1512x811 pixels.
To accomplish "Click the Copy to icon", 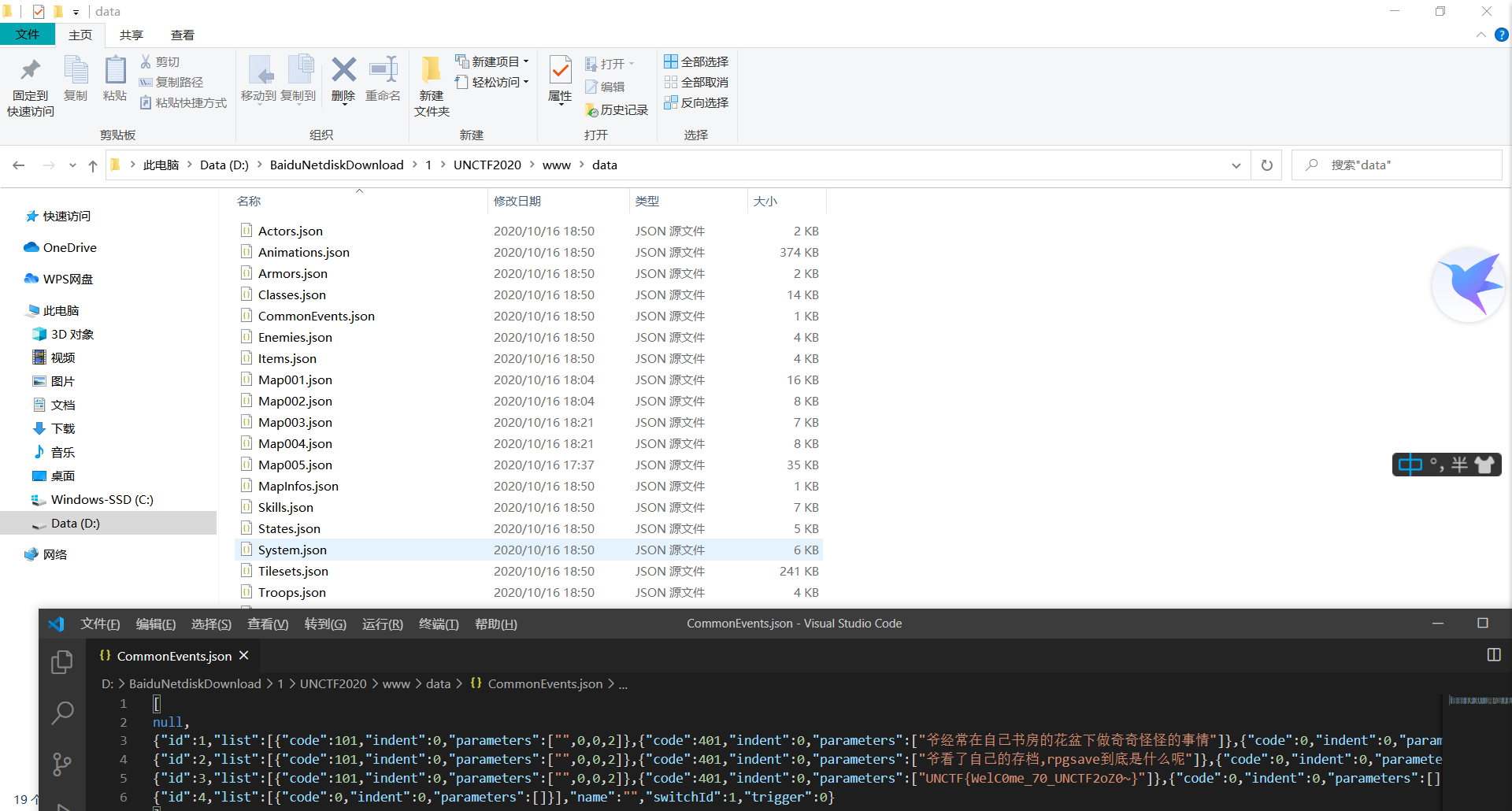I will click(x=298, y=79).
